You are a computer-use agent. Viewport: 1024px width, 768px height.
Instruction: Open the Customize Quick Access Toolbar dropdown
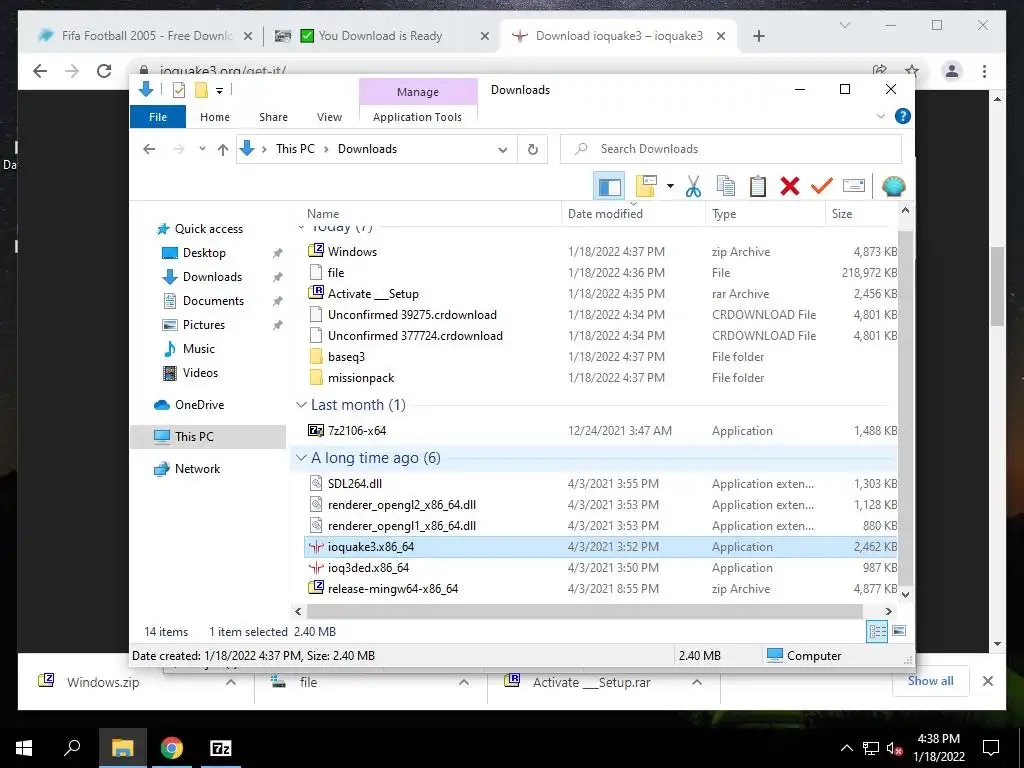click(219, 91)
